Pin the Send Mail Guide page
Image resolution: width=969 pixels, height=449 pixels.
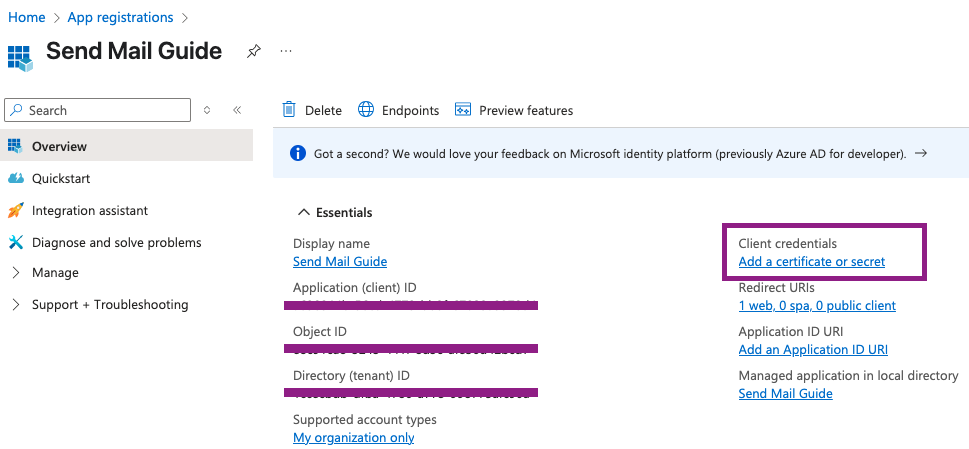click(x=253, y=51)
